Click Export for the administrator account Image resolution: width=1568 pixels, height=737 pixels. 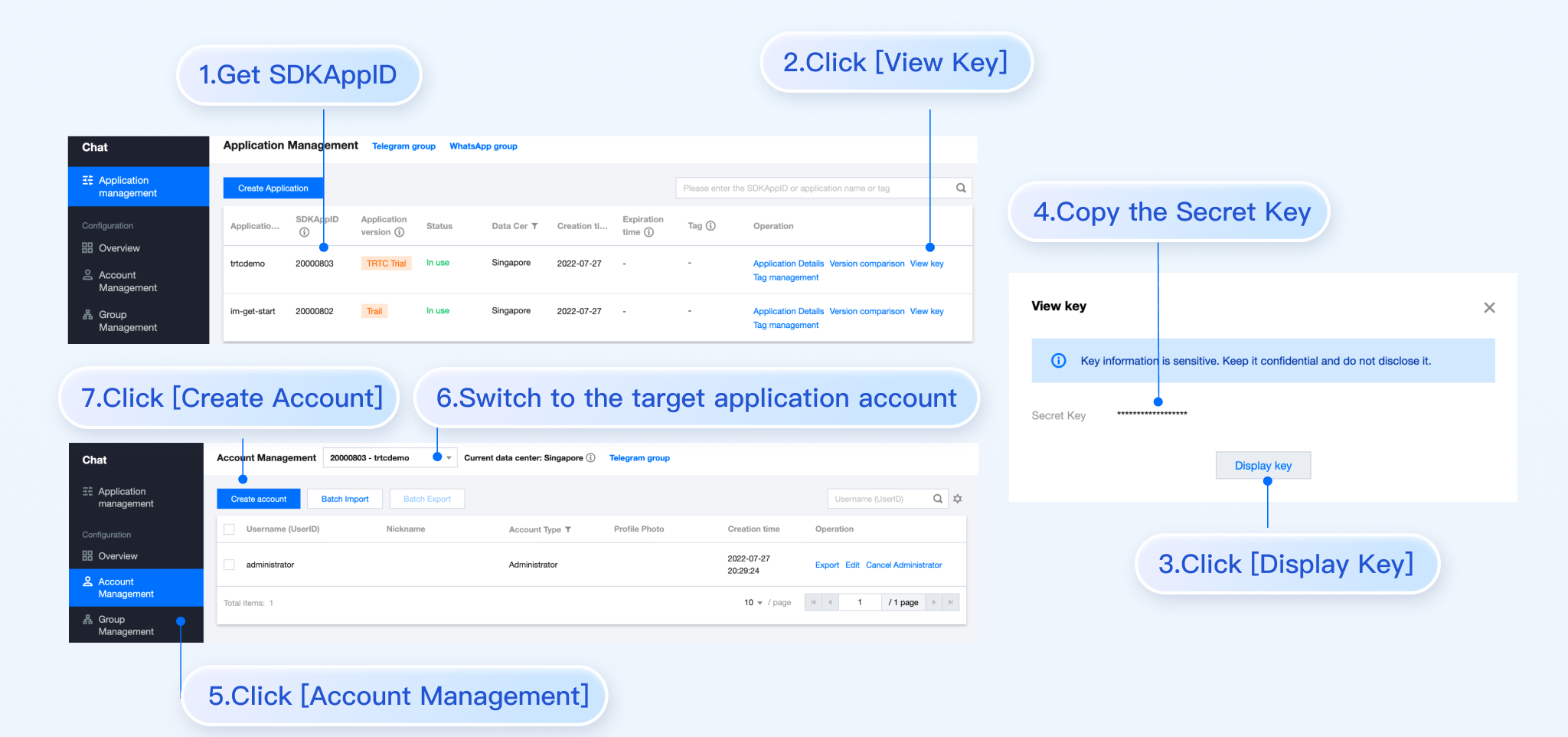coord(827,565)
